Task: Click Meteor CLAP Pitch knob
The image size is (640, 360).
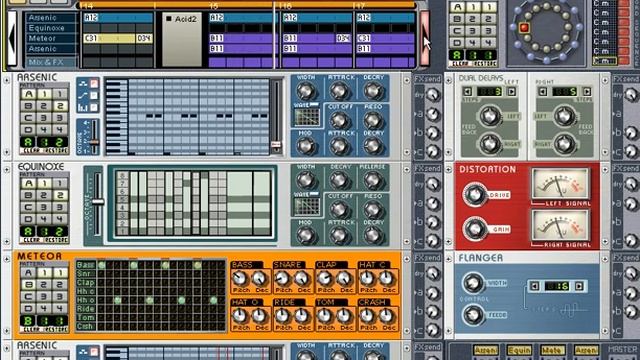Action: [325, 278]
